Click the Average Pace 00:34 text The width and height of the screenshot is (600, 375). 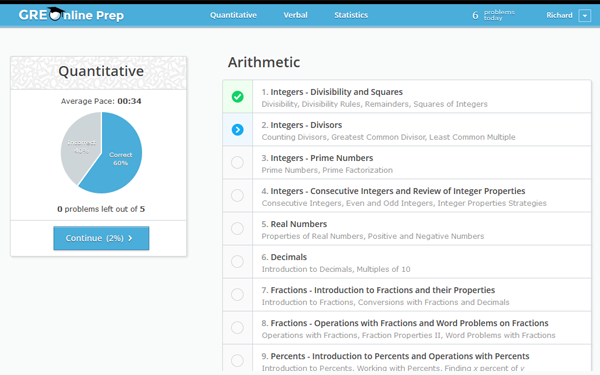[101, 101]
